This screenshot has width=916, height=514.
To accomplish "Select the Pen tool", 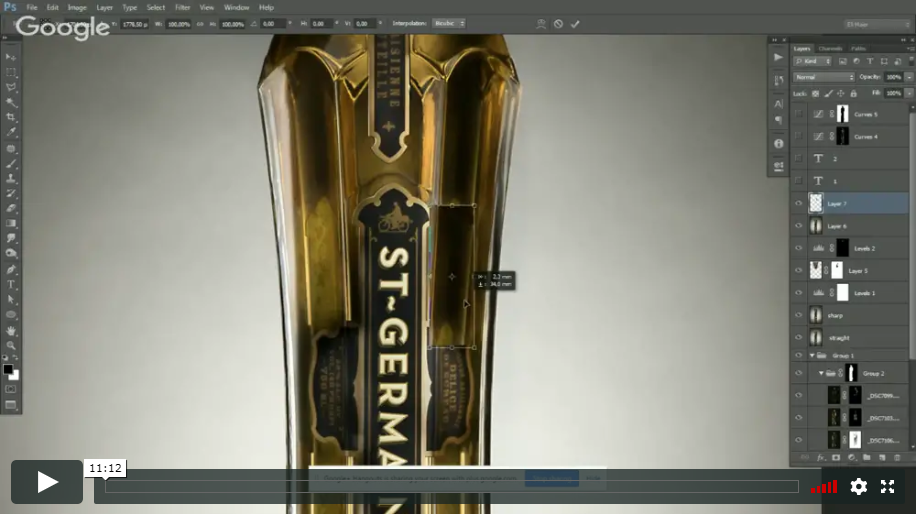I will click(x=11, y=270).
